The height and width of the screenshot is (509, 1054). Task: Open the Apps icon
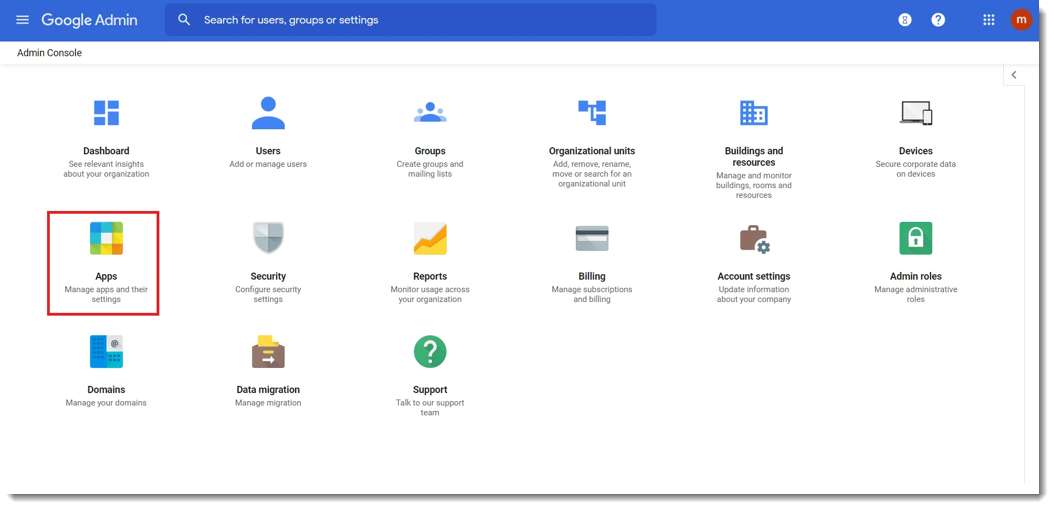click(x=106, y=238)
